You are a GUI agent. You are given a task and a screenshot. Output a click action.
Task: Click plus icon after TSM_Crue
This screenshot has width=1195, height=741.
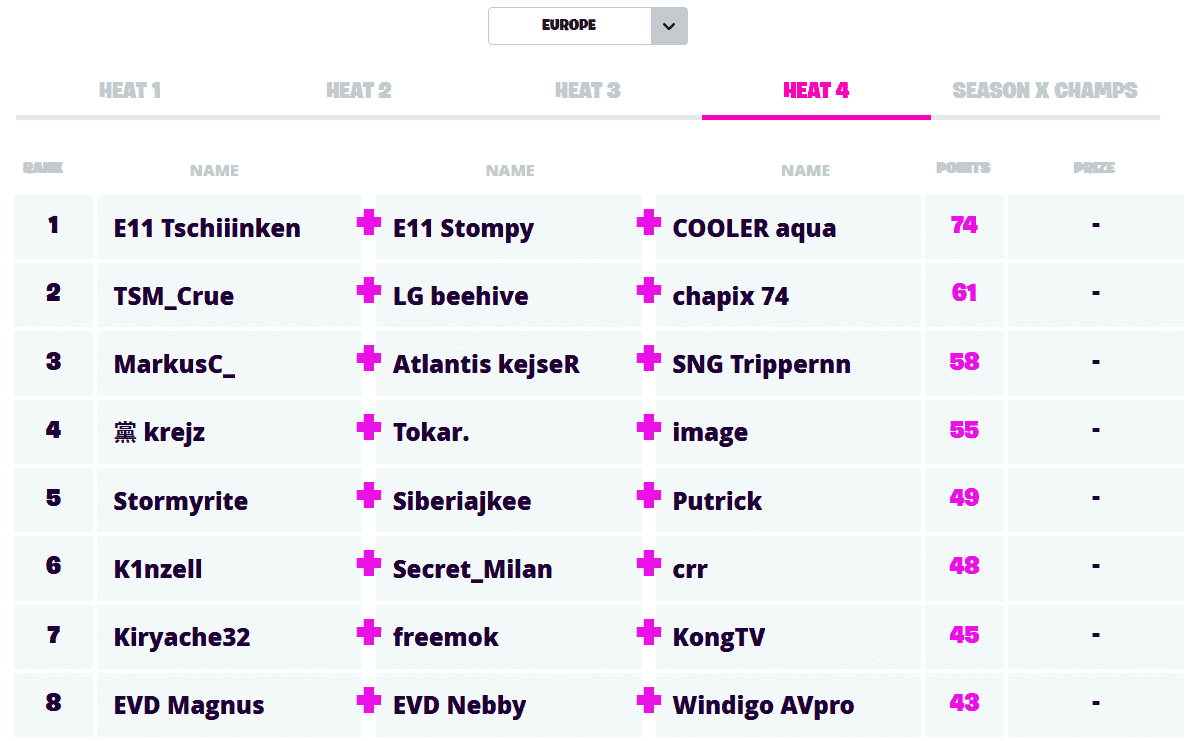[369, 291]
